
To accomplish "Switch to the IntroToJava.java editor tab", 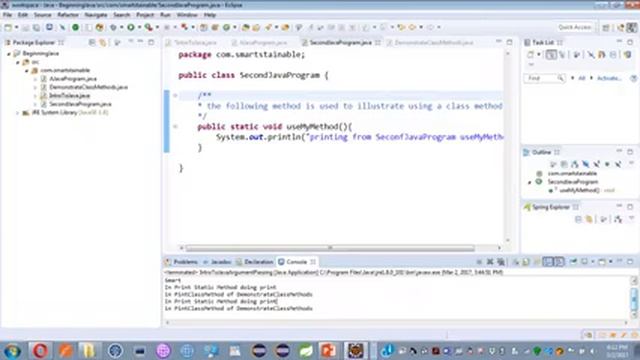I will coord(192,42).
